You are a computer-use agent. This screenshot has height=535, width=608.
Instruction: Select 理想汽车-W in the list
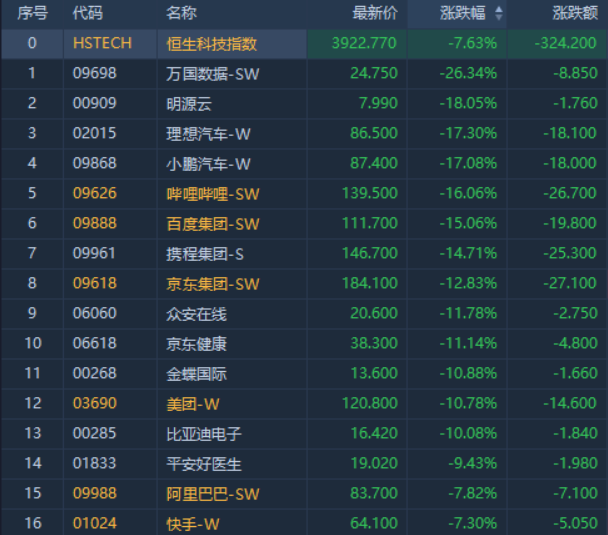pos(208,133)
